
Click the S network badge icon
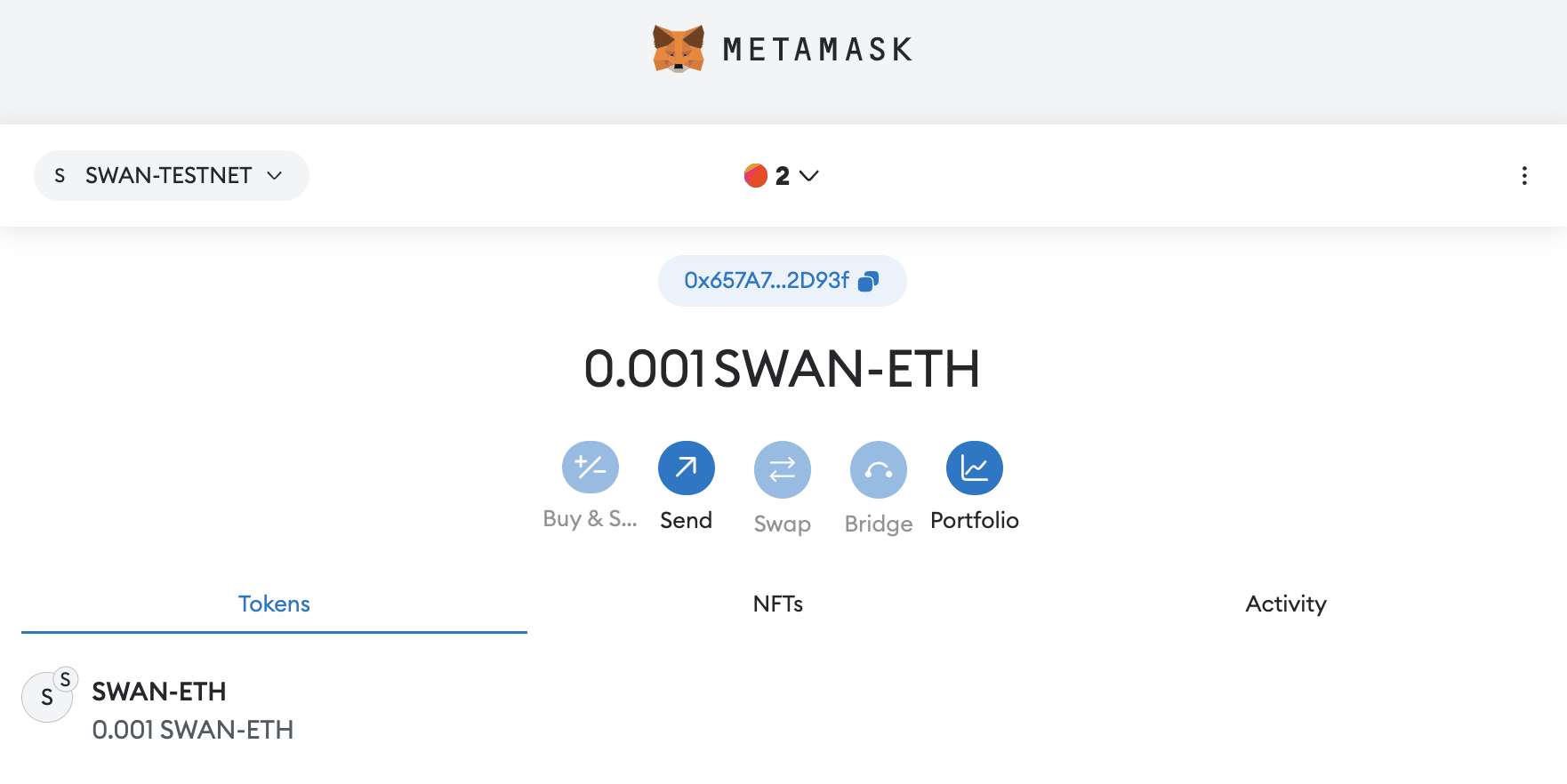pos(60,176)
